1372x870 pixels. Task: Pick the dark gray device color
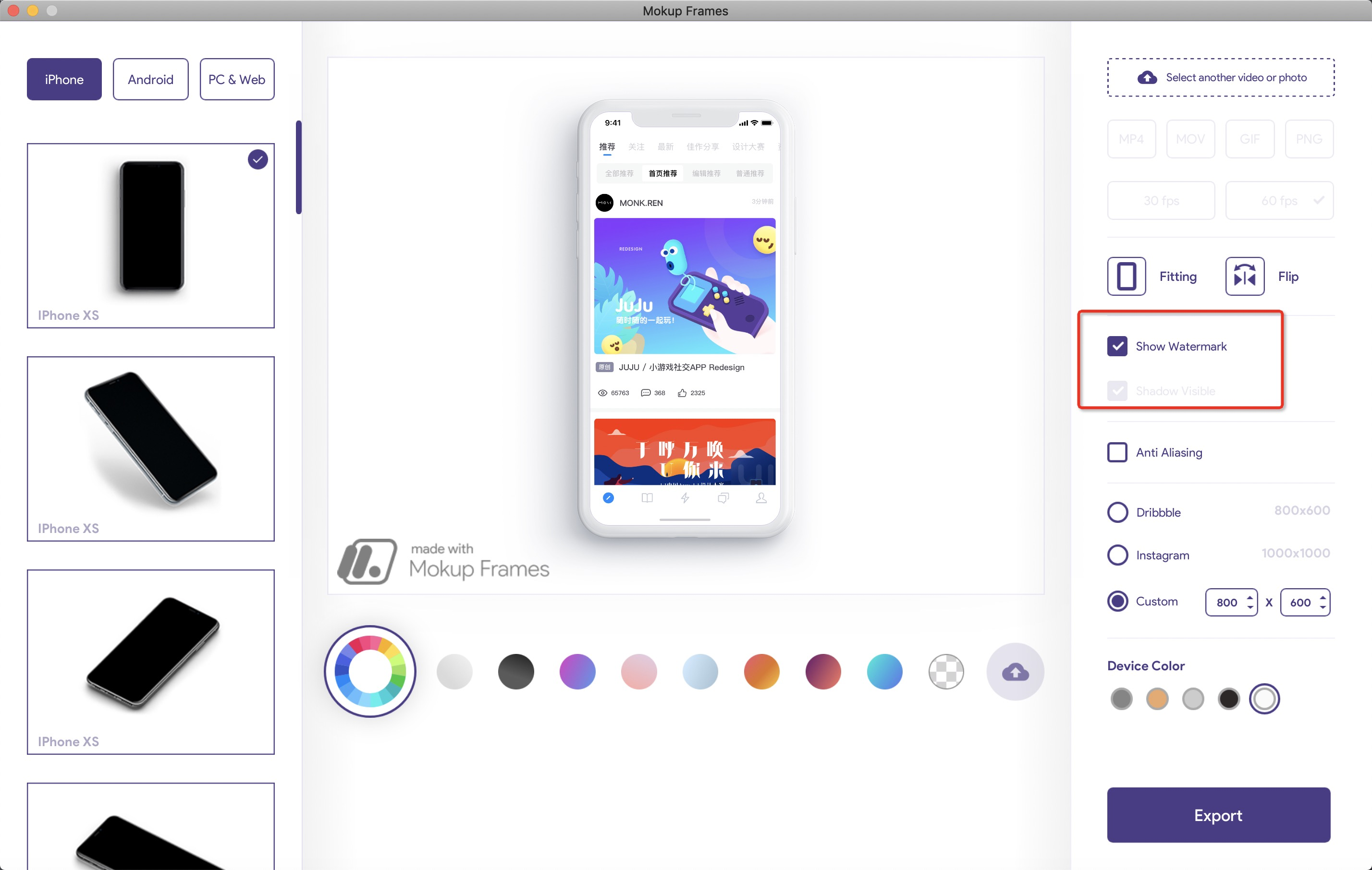1121,699
